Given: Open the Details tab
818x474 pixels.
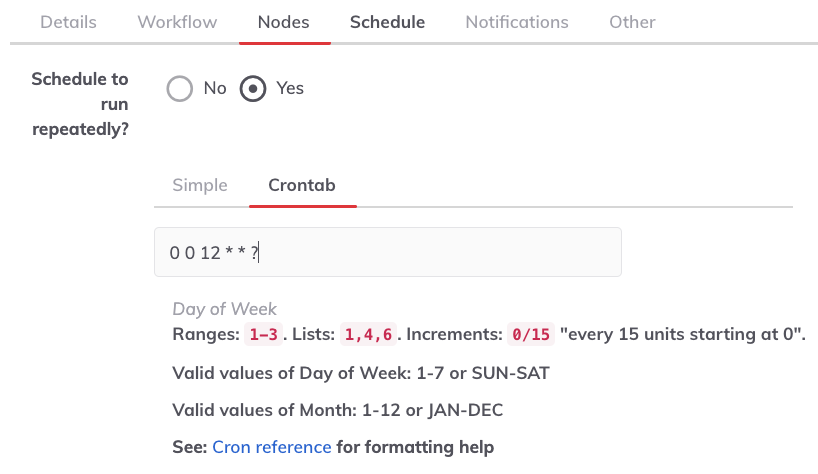Looking at the screenshot, I should tap(68, 22).
